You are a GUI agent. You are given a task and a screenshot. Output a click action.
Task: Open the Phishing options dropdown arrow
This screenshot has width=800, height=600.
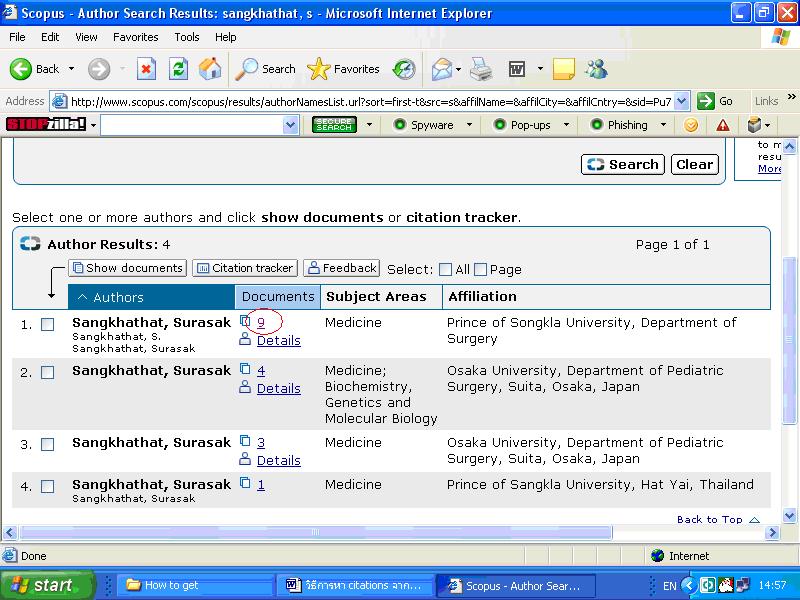(x=663, y=125)
